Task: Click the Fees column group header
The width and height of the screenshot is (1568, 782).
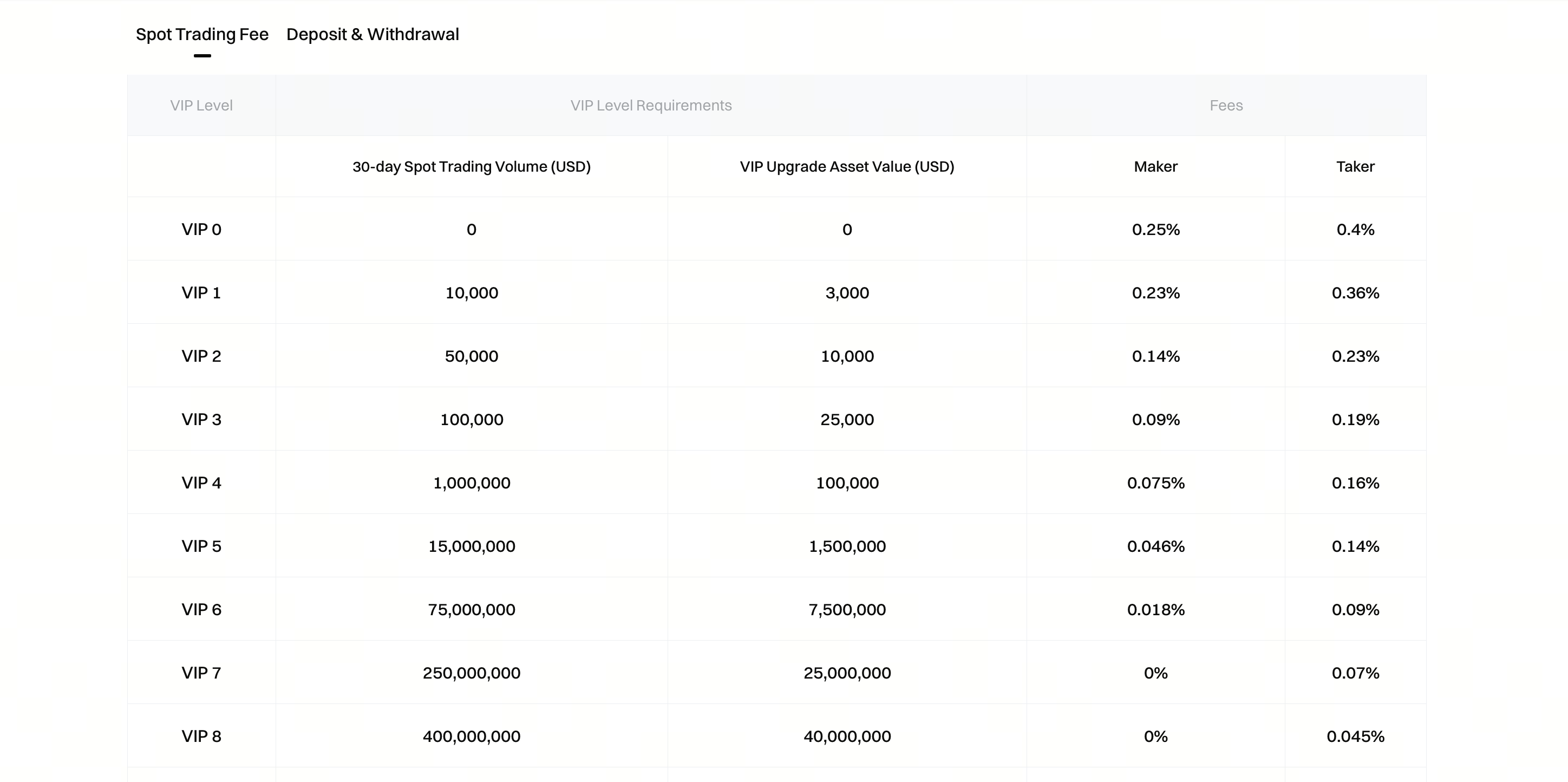Action: (1226, 106)
